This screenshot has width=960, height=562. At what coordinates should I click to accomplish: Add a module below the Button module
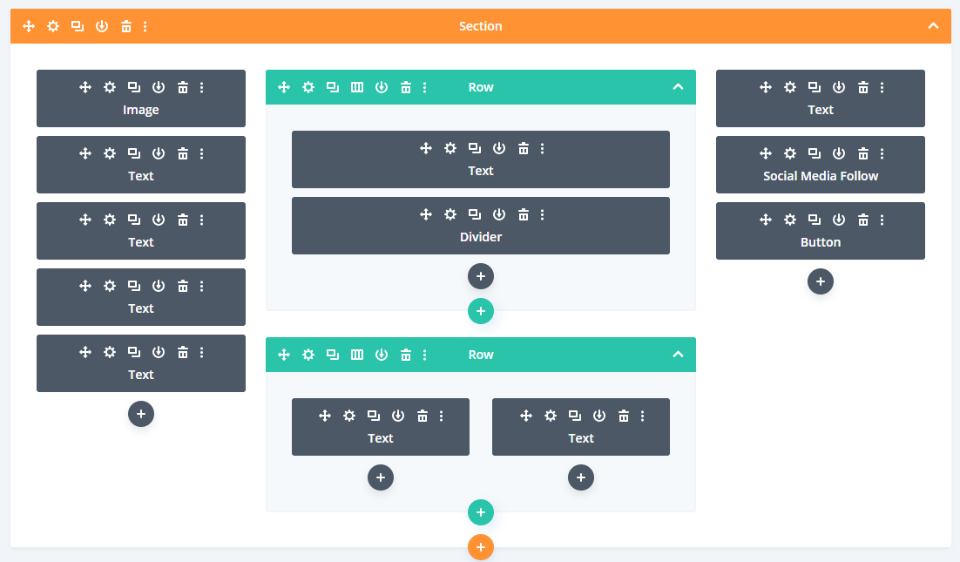point(820,282)
